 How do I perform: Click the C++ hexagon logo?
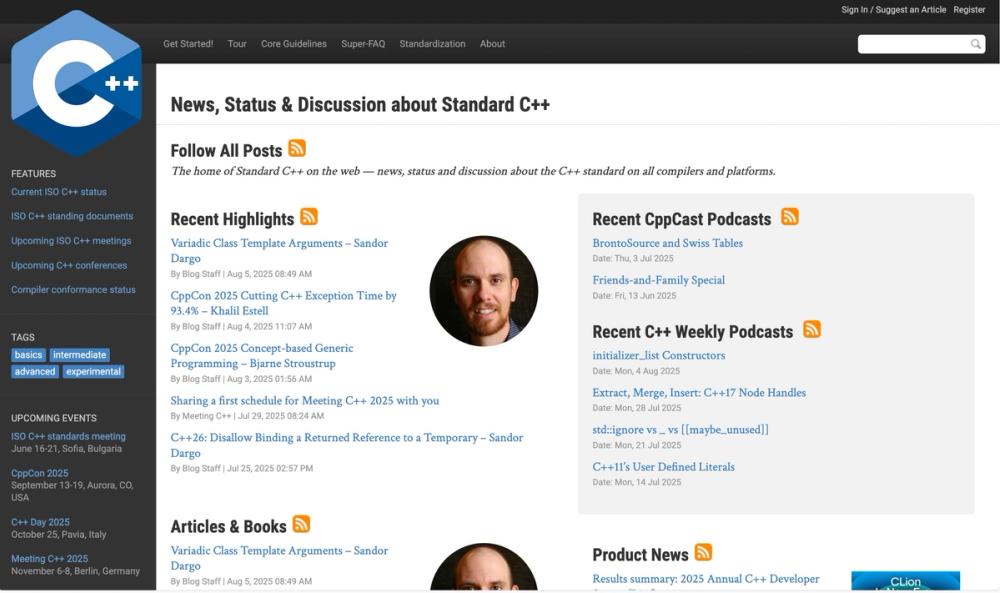[x=77, y=83]
